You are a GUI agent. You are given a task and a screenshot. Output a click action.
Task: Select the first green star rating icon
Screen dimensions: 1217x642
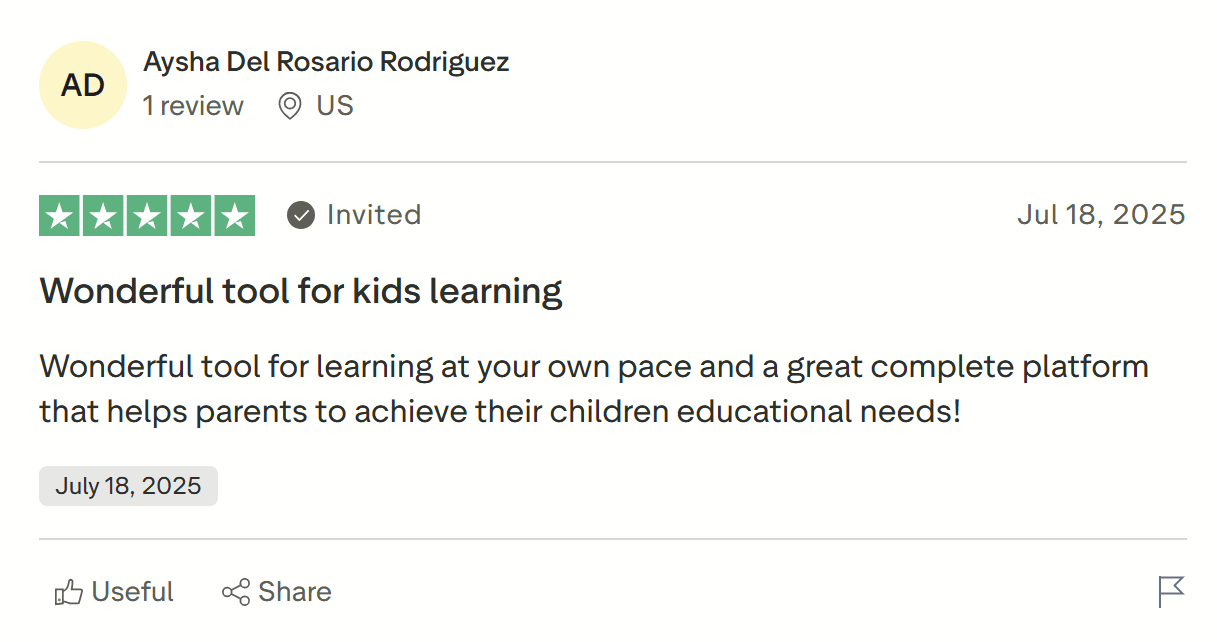(60, 214)
